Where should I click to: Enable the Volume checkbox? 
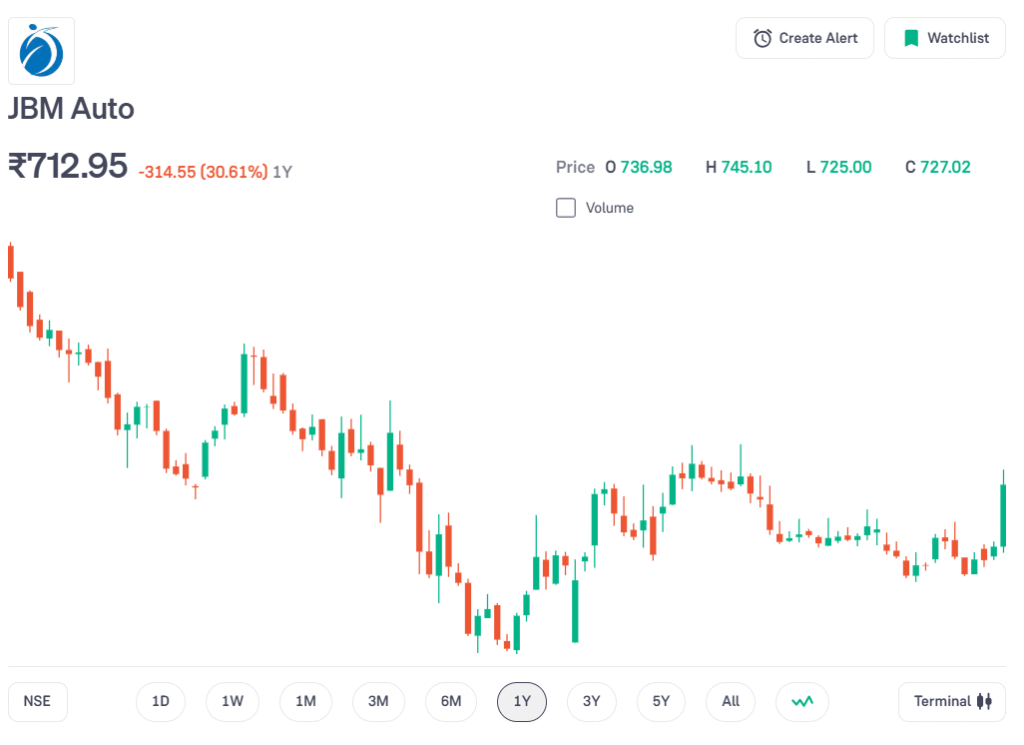[x=566, y=207]
